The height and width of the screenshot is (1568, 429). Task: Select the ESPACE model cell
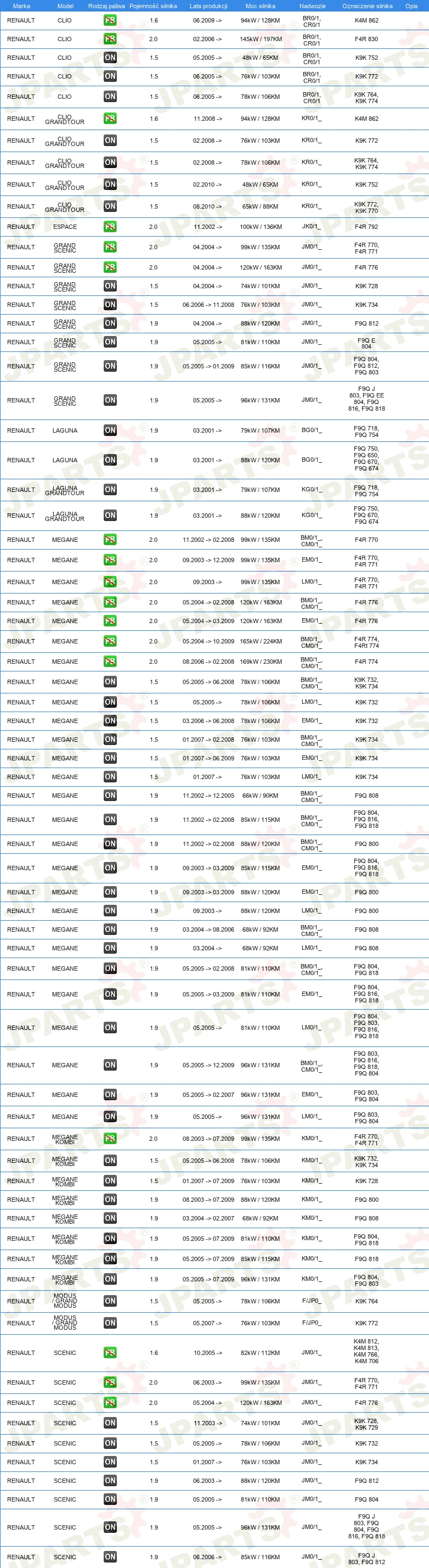pyautogui.click(x=65, y=227)
